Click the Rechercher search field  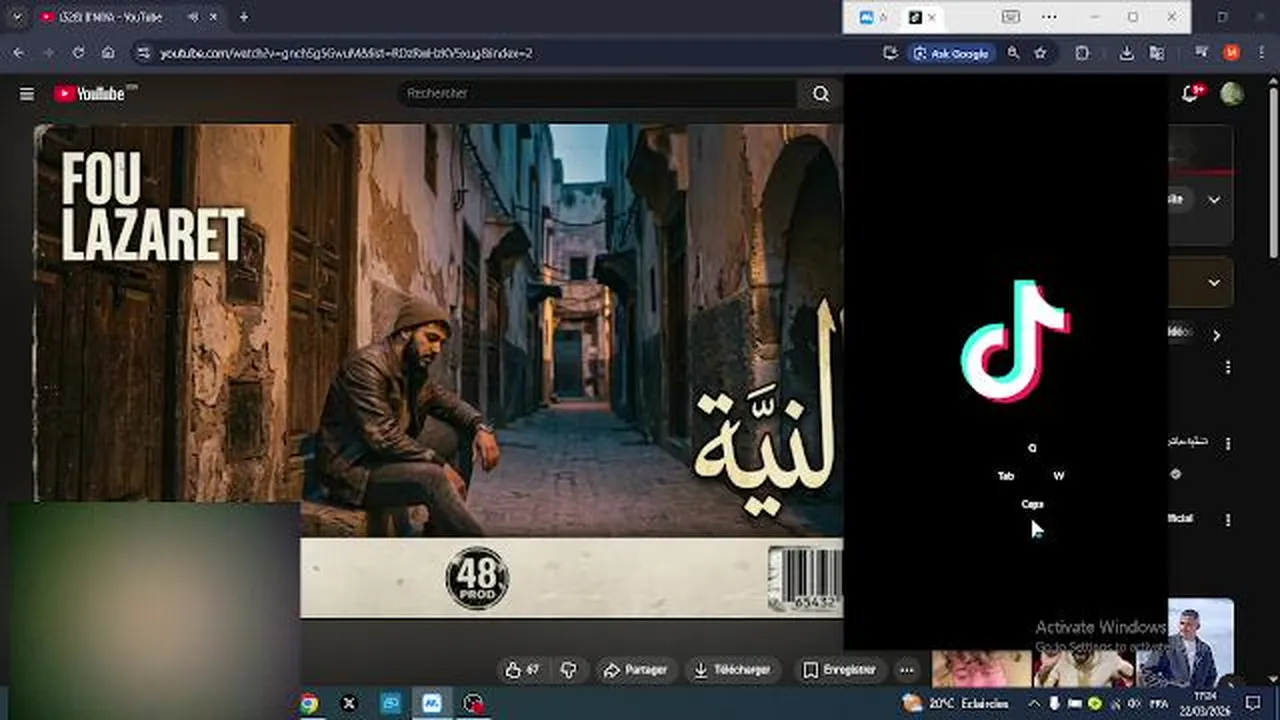[598, 93]
